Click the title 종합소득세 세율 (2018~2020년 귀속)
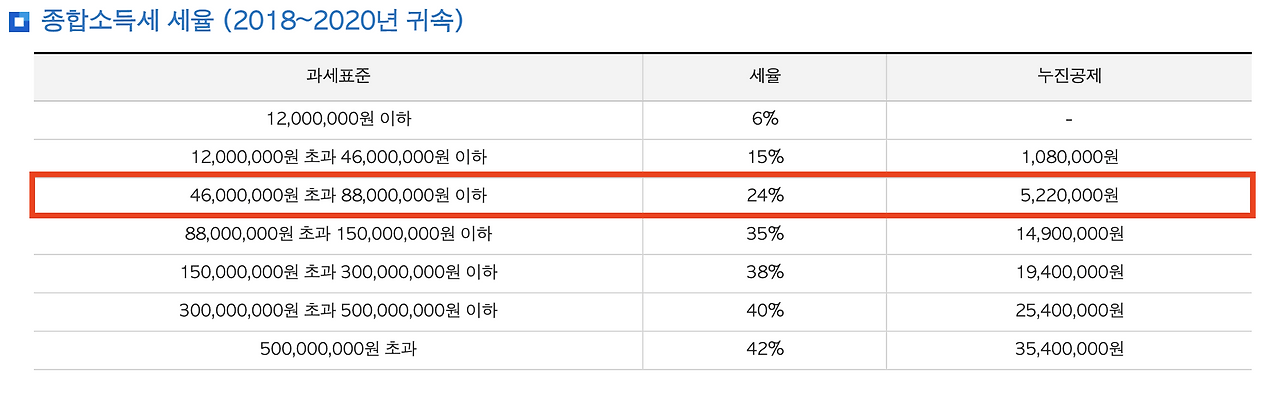Image resolution: width=1280 pixels, height=404 pixels. click(251, 21)
